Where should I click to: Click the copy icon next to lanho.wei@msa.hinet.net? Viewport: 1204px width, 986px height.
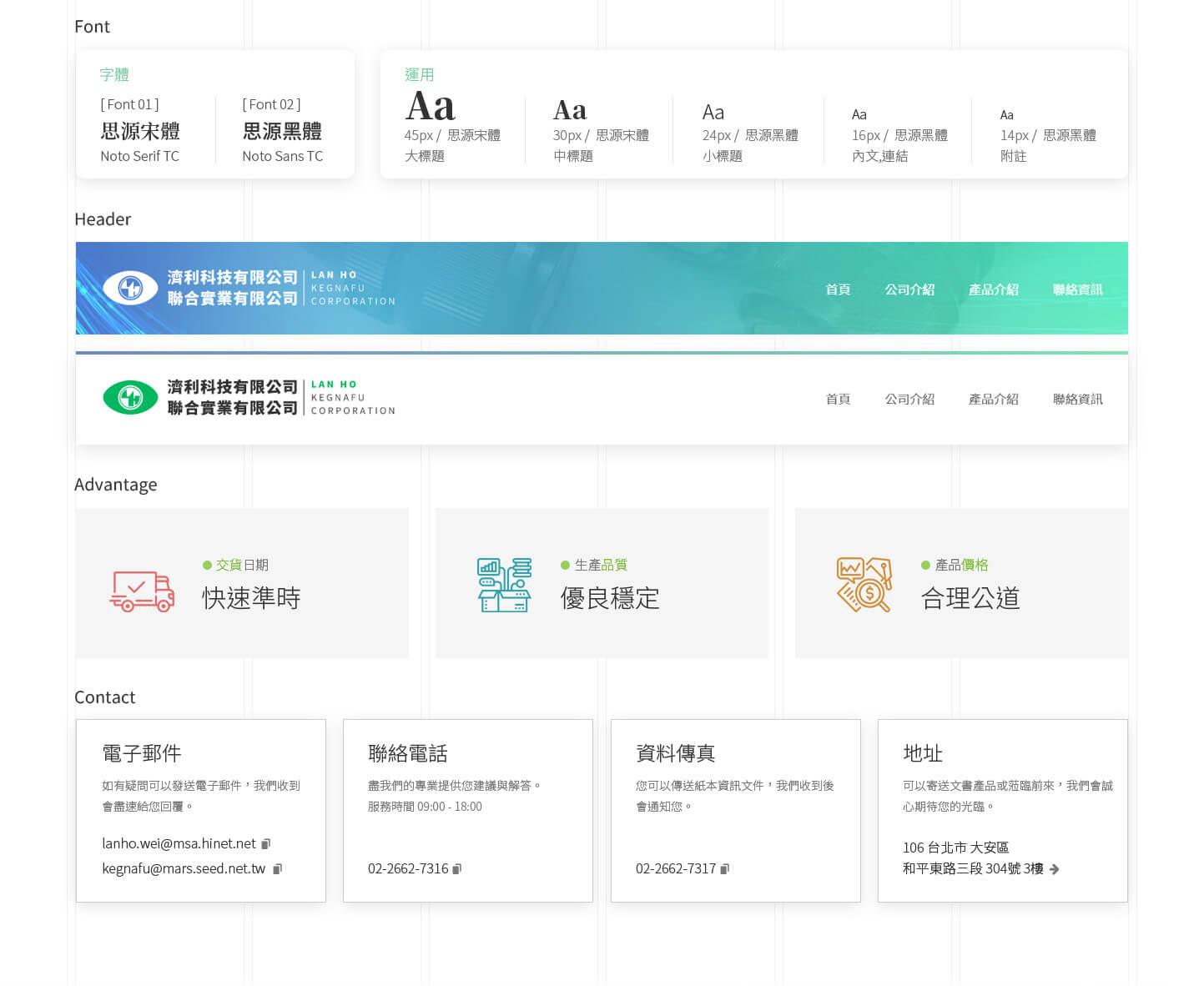click(x=266, y=843)
